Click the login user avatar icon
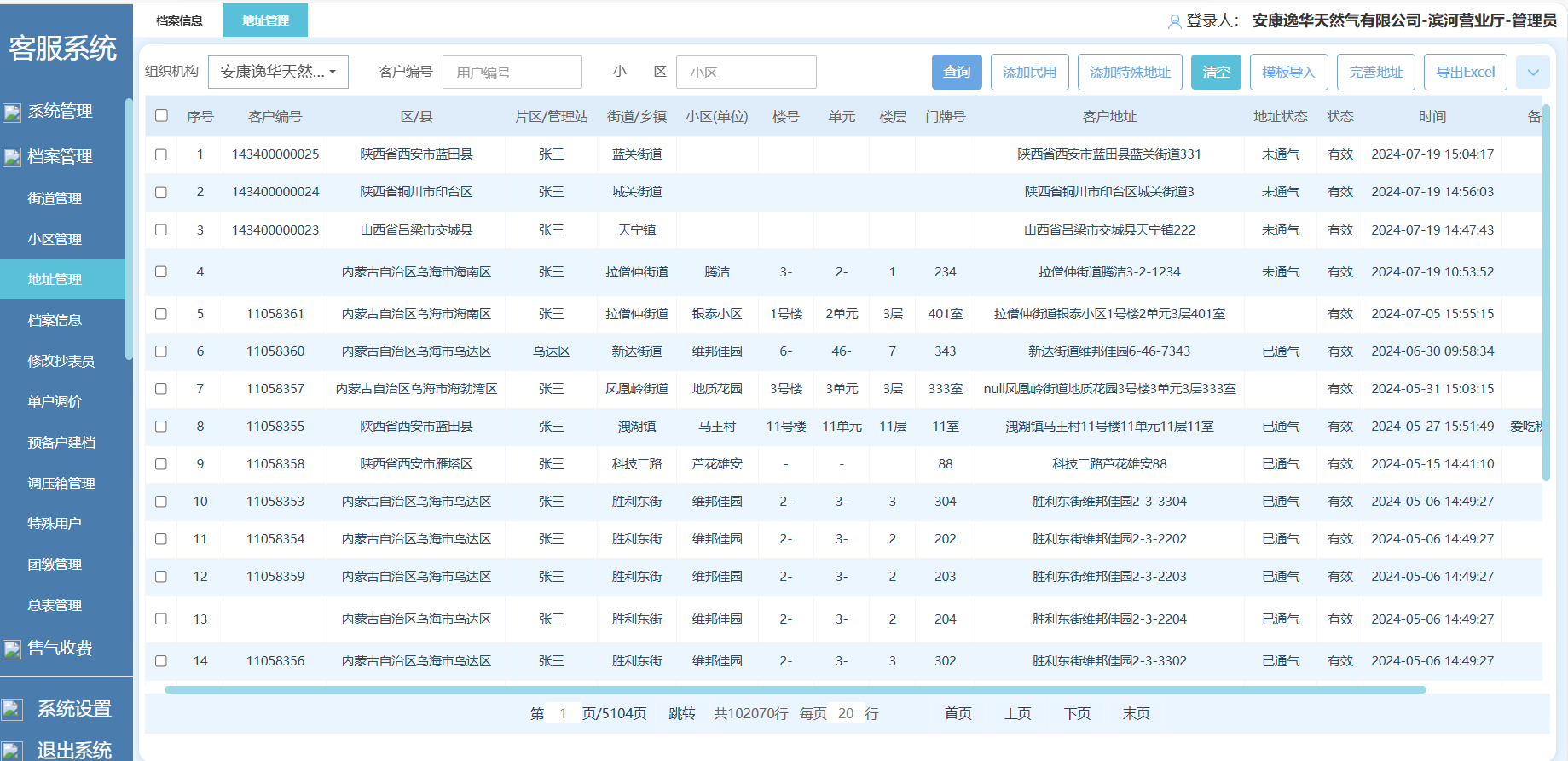 tap(1175, 21)
